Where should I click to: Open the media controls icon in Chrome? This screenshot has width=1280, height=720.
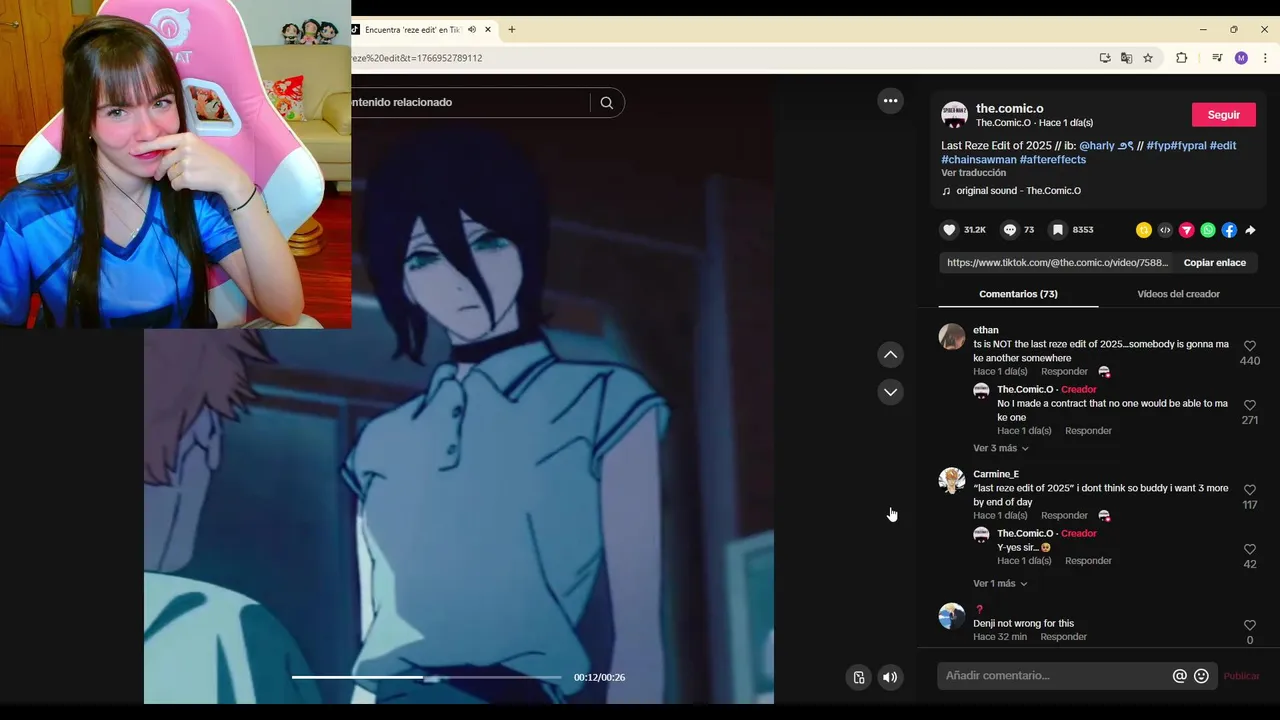pos(1217,58)
